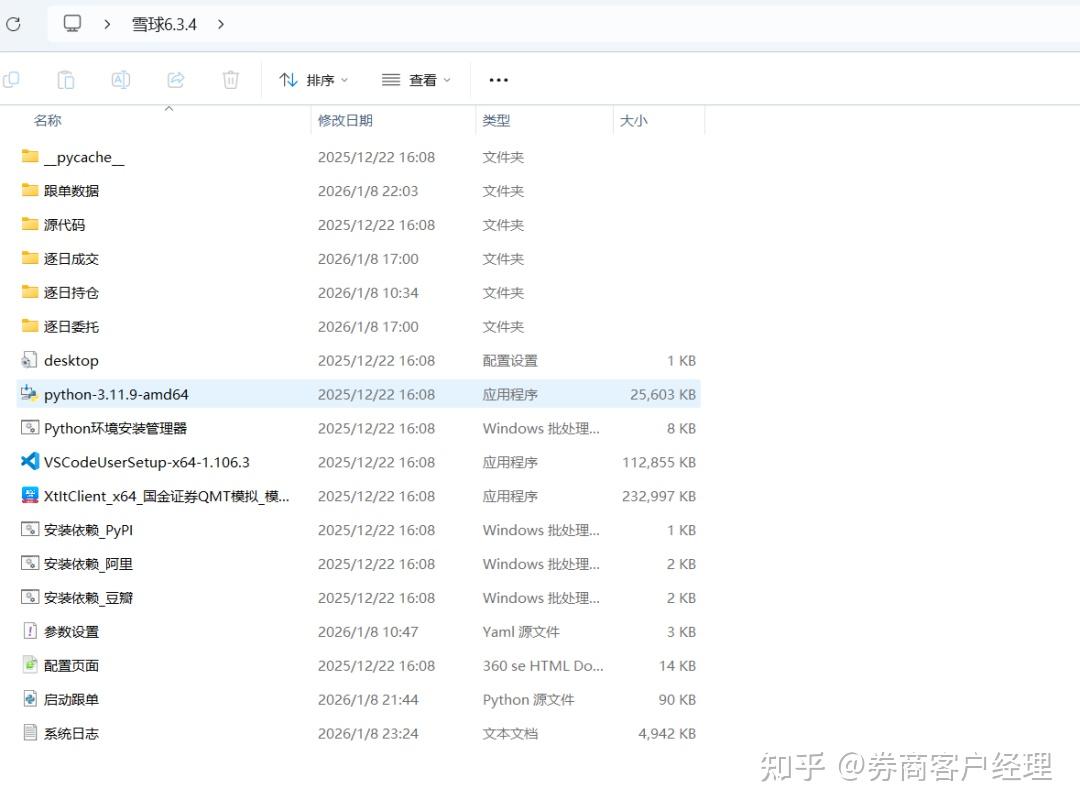This screenshot has height=811, width=1080.
Task: Expand the chevron after the monitor icon
Action: pos(107,24)
